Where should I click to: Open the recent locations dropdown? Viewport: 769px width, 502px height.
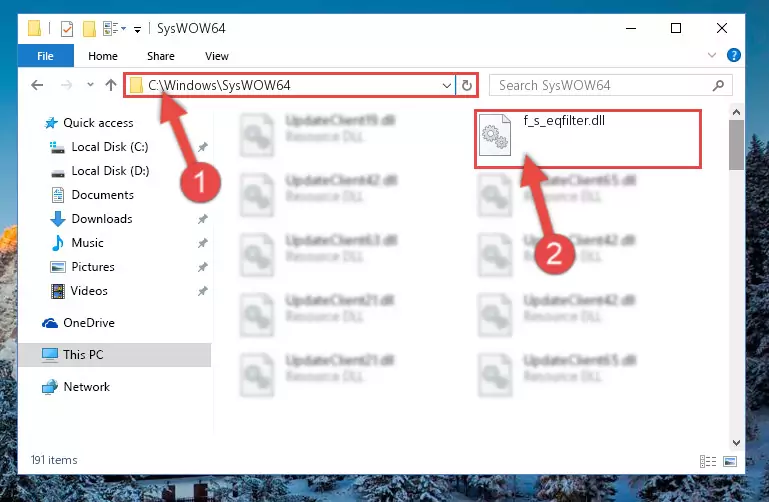90,85
